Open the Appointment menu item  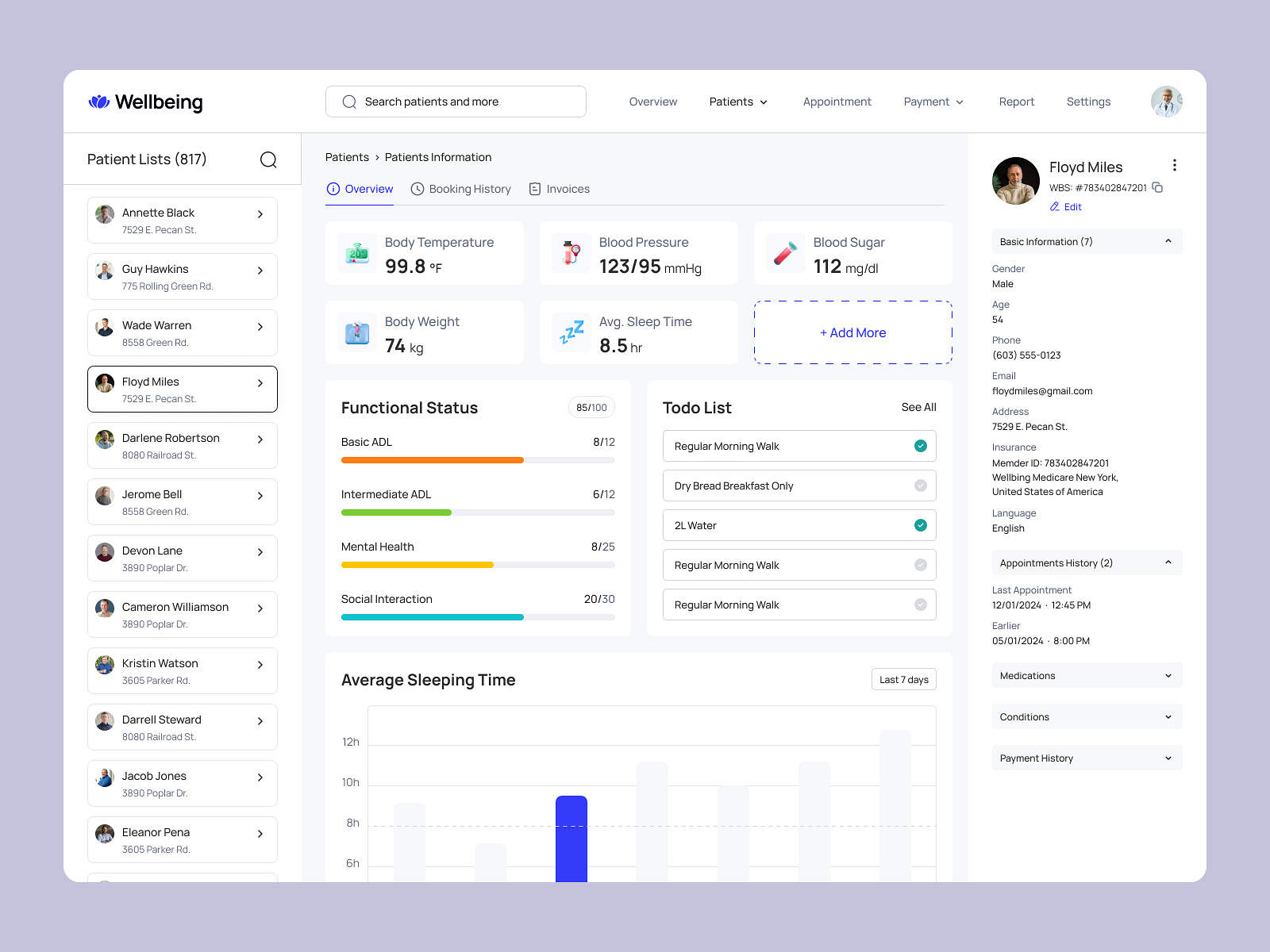[x=837, y=102]
